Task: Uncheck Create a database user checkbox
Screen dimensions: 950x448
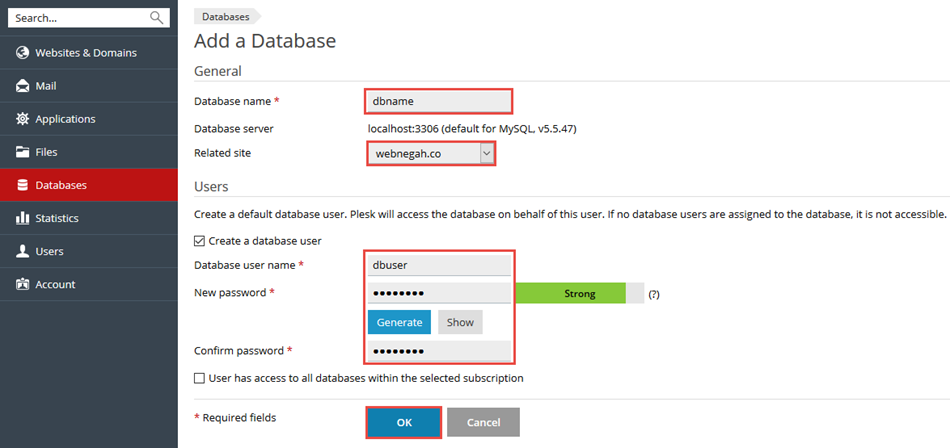Action: pyautogui.click(x=200, y=241)
